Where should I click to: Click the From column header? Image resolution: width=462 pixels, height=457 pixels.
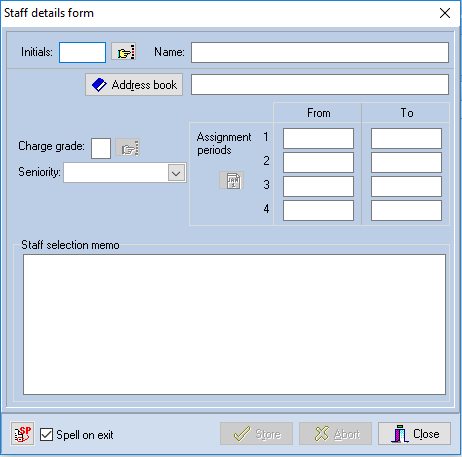(x=319, y=113)
